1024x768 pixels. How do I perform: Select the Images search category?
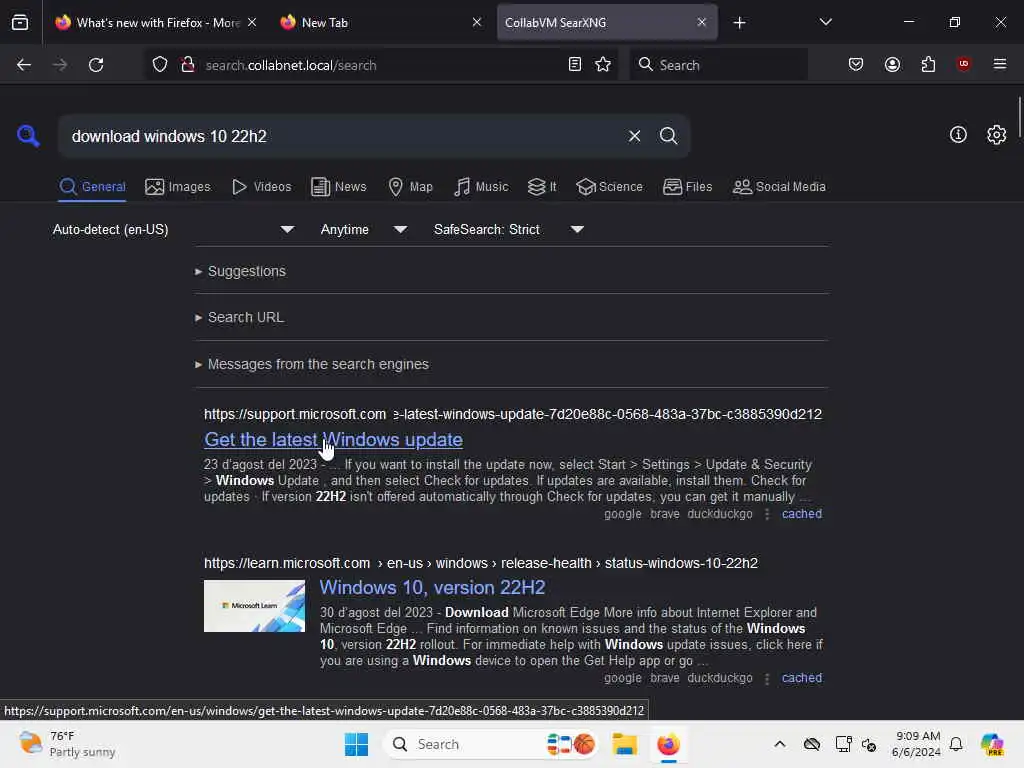(x=178, y=187)
